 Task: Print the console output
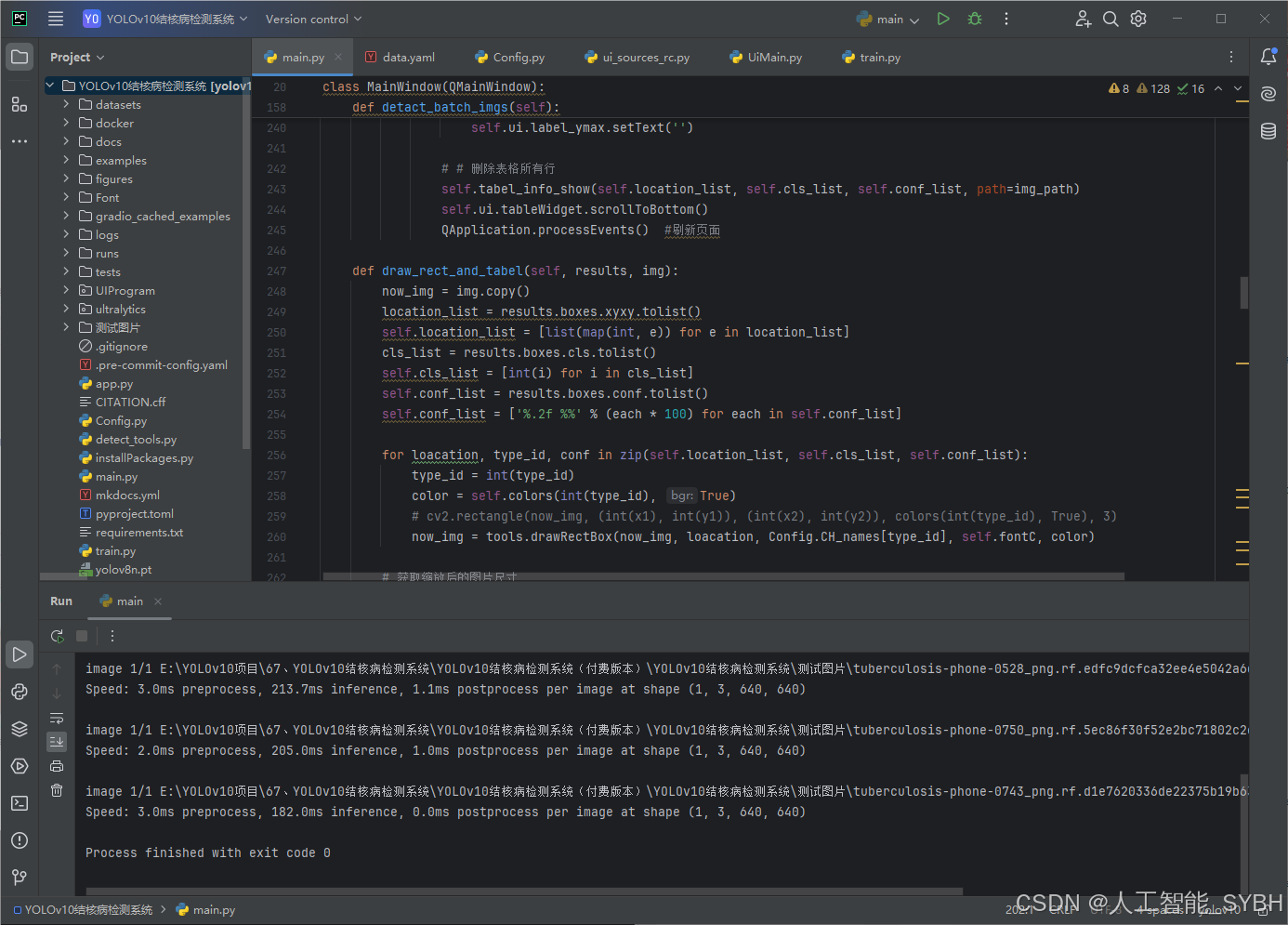click(x=57, y=766)
